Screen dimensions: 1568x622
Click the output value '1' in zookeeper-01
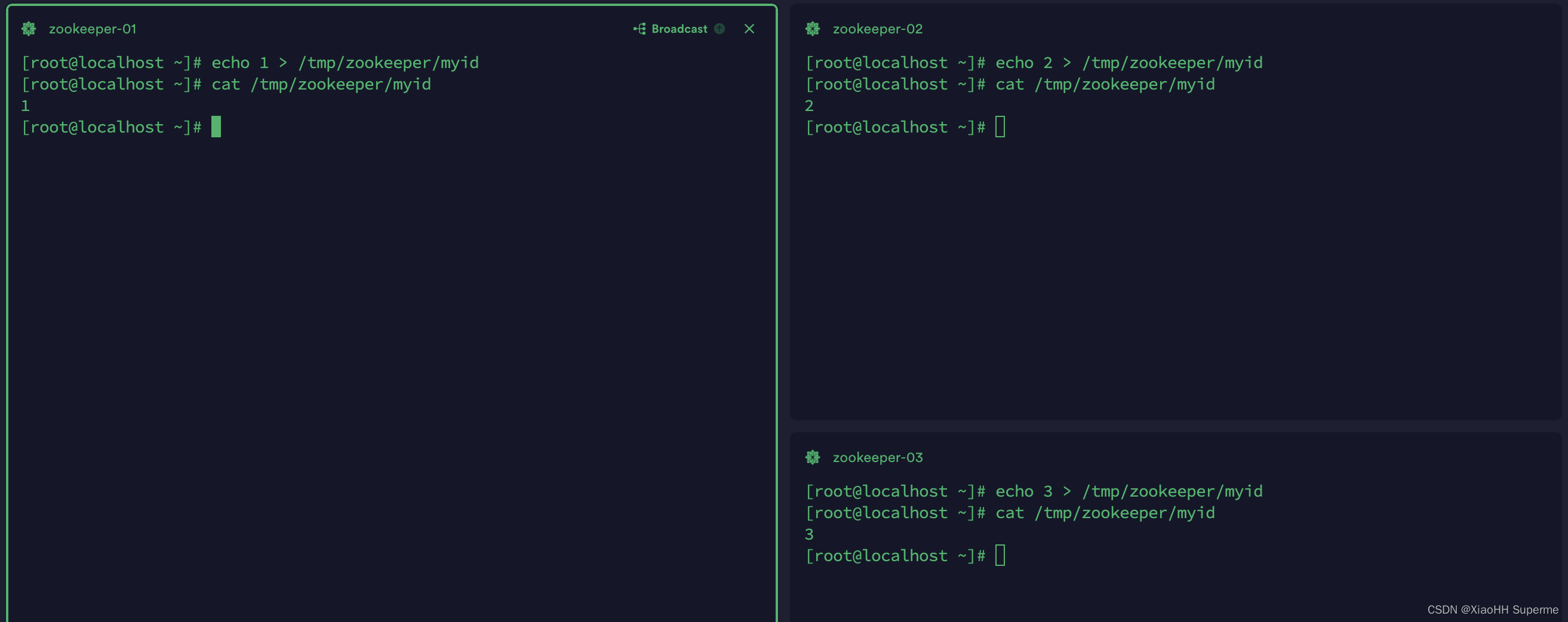25,106
